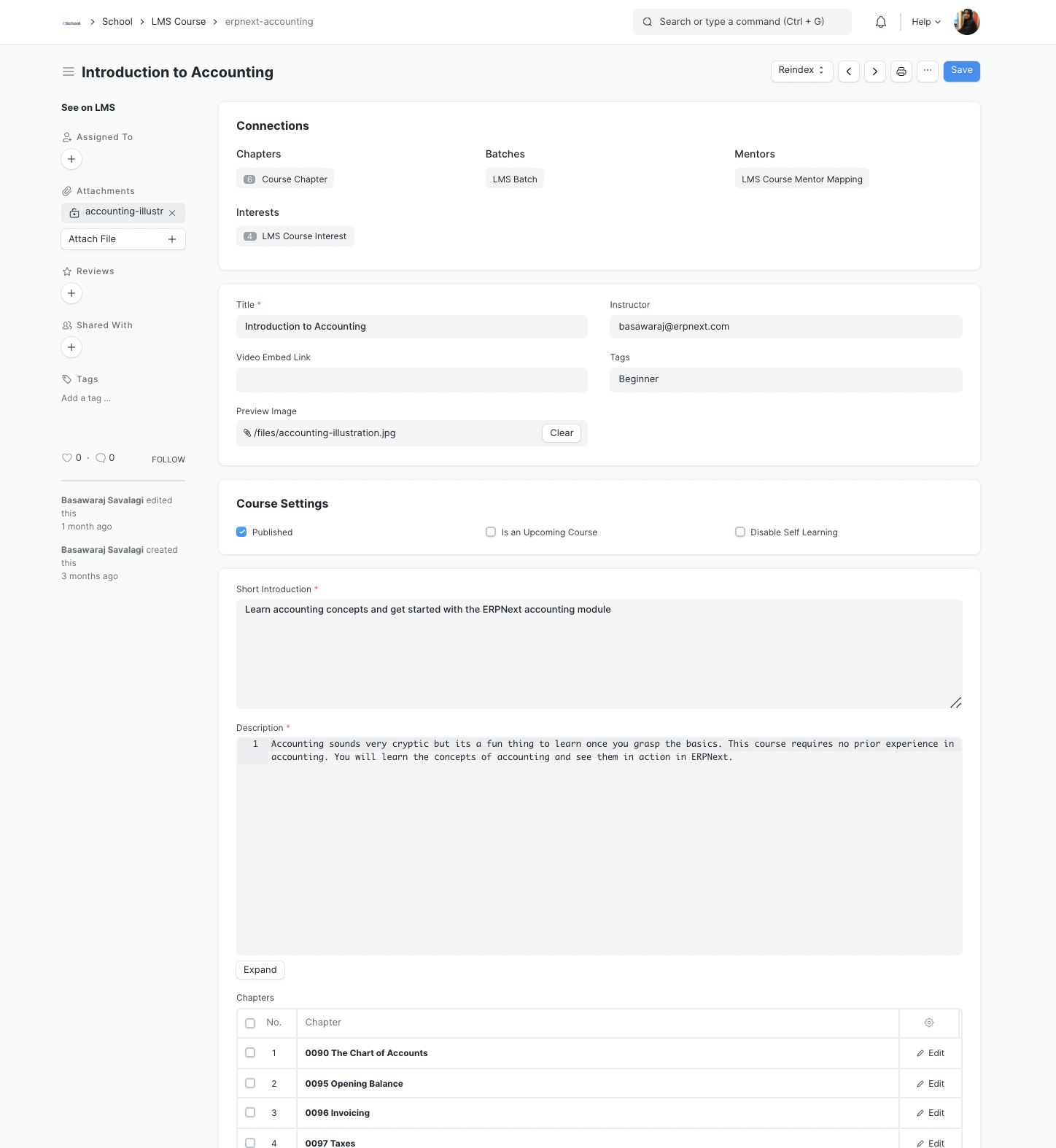Edit row 0095 Opening Balance
Screen dimensions: 1056x1148
[931, 1084]
